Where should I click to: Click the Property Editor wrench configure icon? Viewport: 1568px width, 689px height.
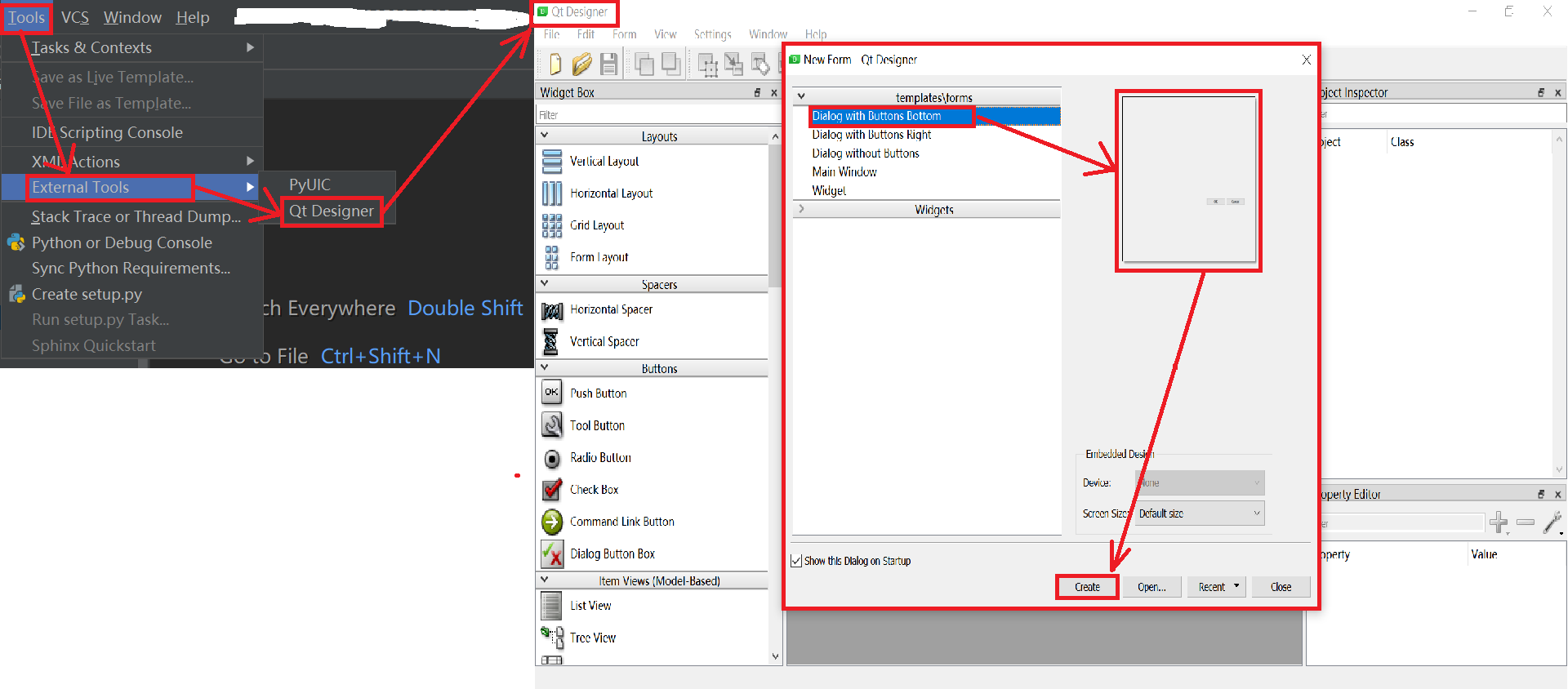click(x=1552, y=522)
